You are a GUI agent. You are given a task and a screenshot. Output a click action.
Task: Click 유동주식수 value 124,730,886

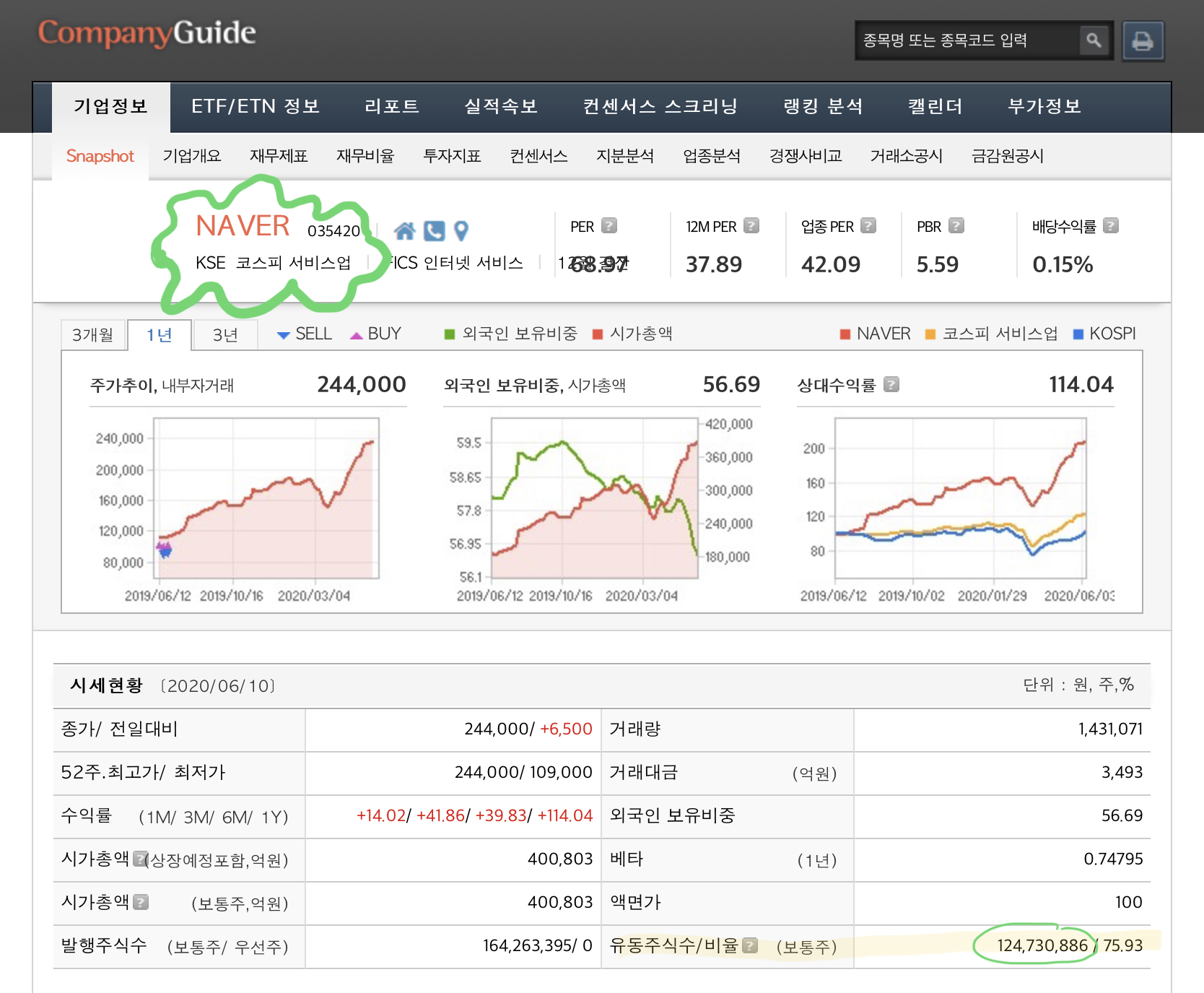pos(1042,946)
